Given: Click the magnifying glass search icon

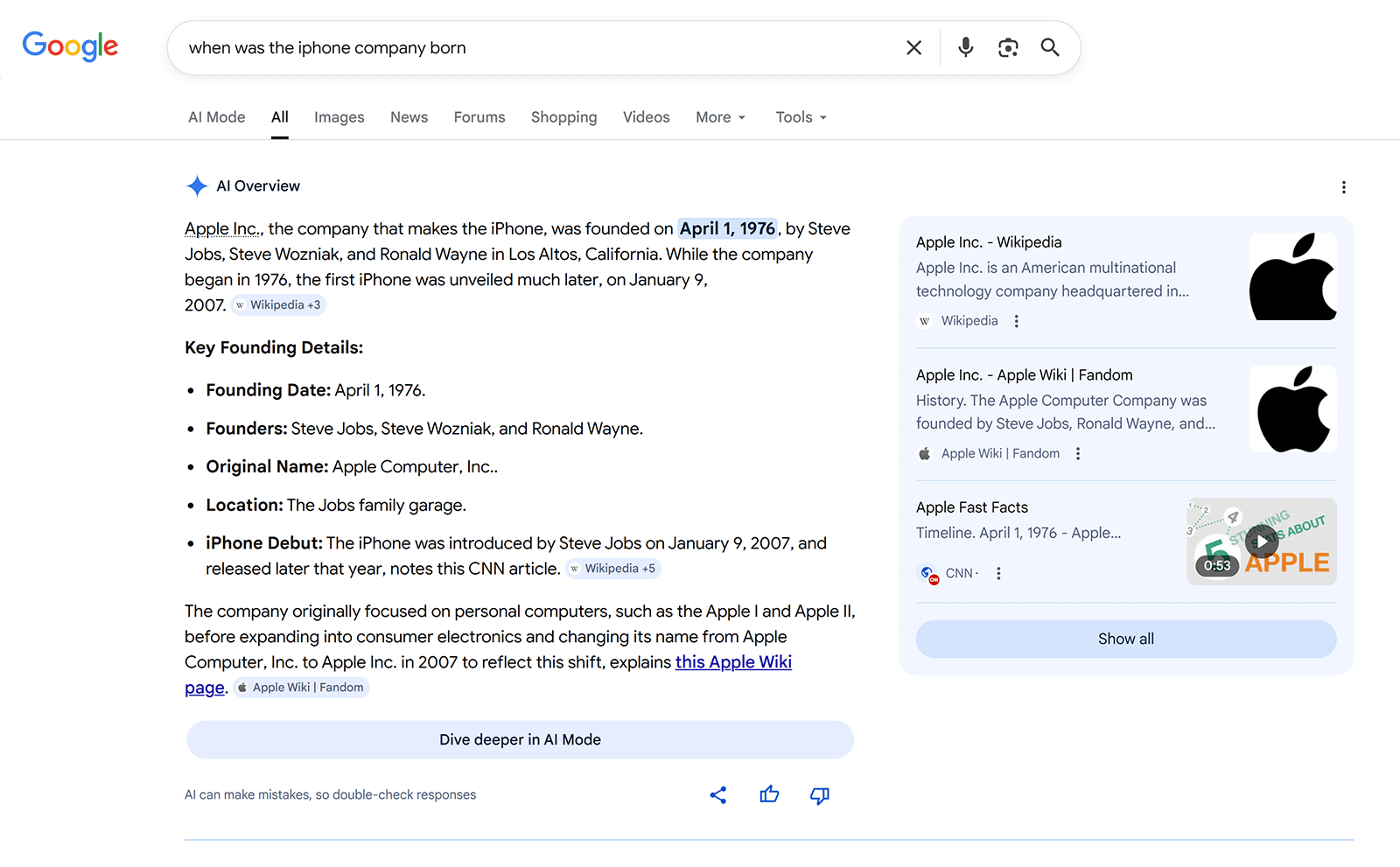Looking at the screenshot, I should pos(1049,47).
